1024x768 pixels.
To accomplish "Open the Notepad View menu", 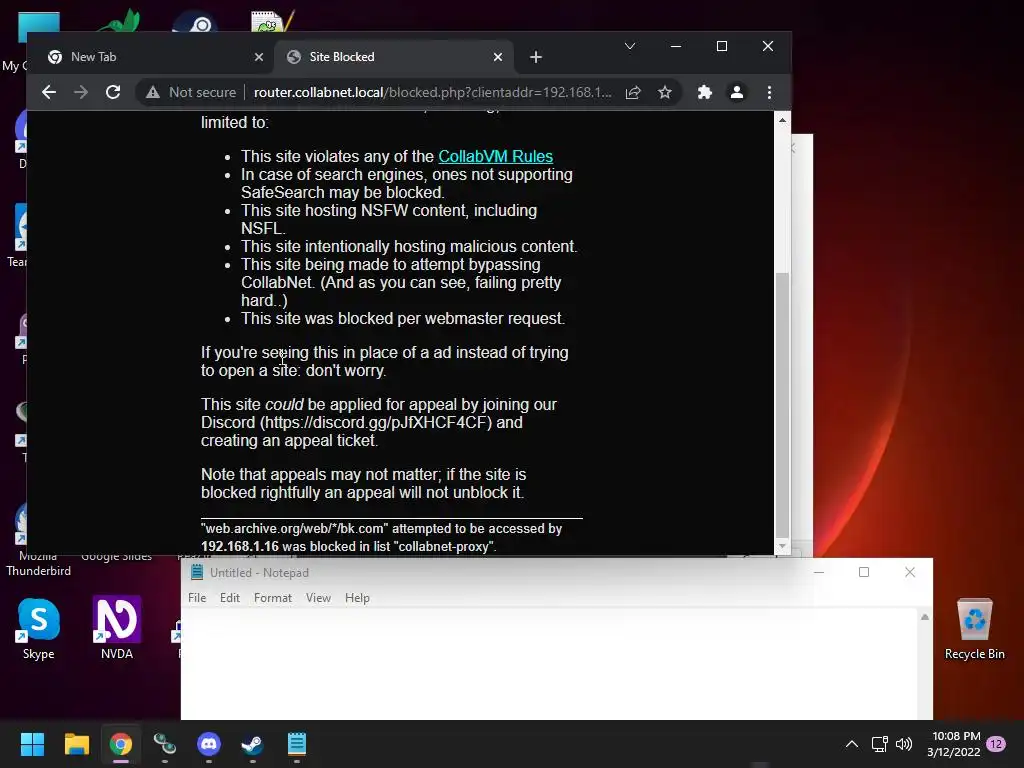I will (318, 598).
